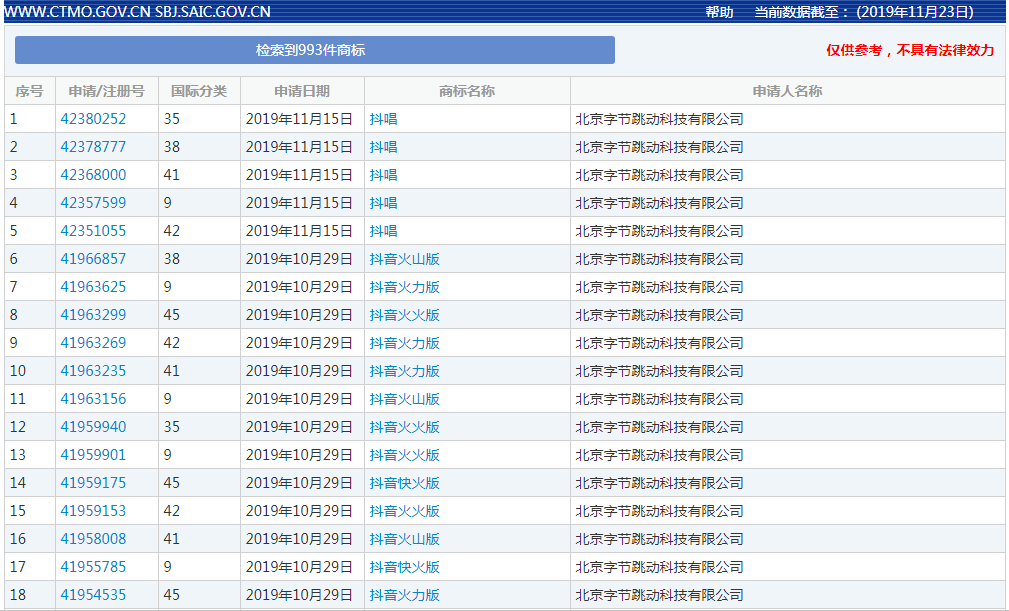Open 抖音火力版 trademark in row 9

point(405,343)
